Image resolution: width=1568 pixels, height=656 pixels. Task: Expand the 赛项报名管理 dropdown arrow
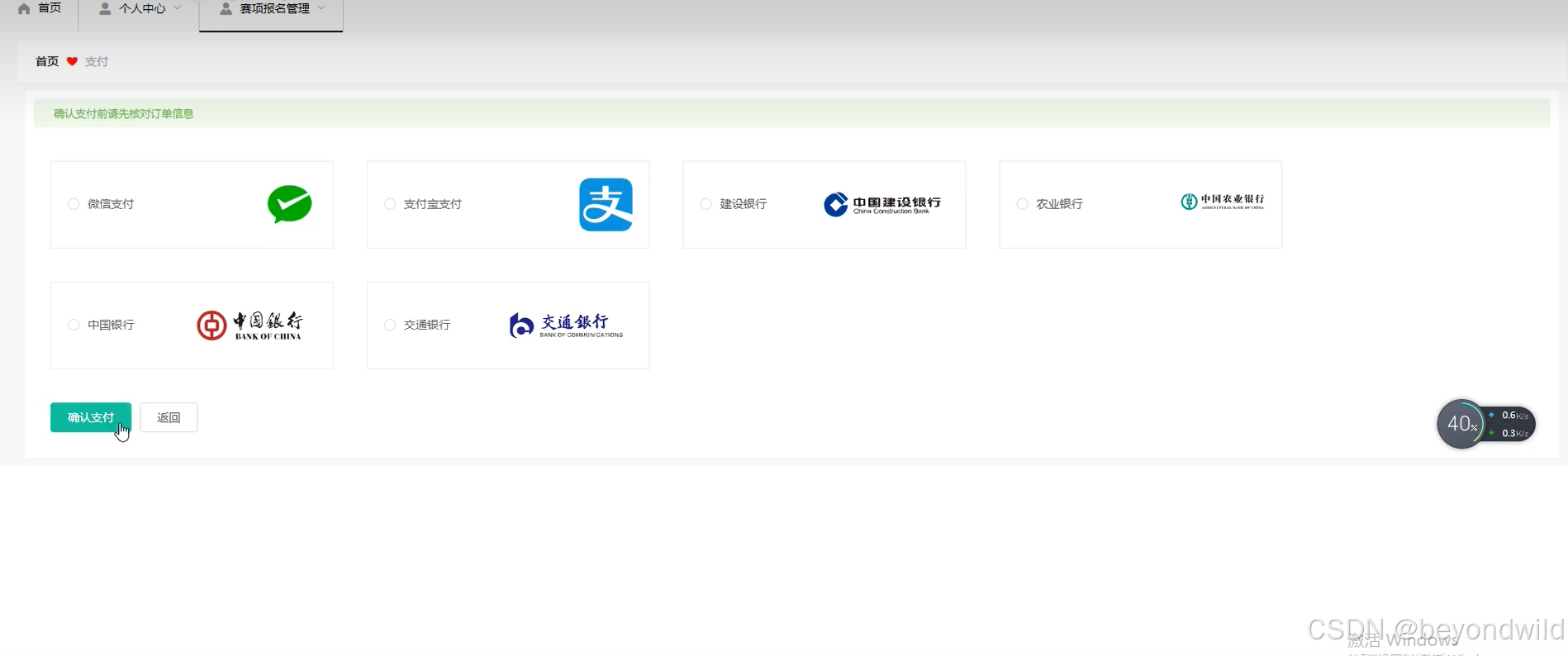(321, 8)
